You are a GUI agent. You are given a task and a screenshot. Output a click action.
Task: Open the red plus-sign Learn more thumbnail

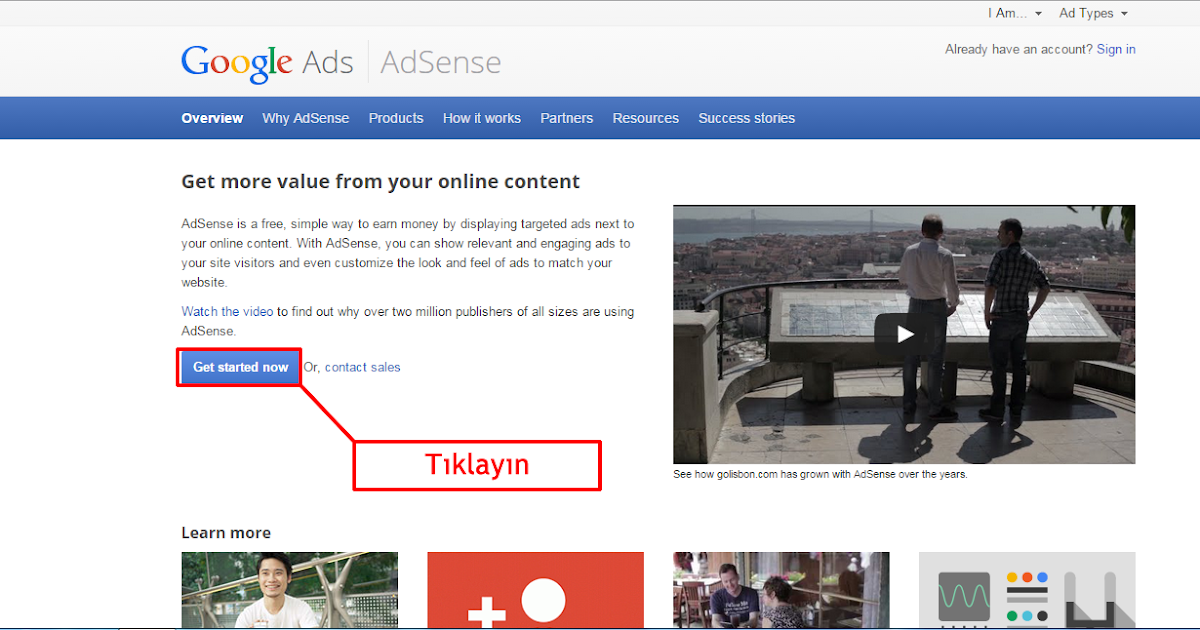click(535, 590)
